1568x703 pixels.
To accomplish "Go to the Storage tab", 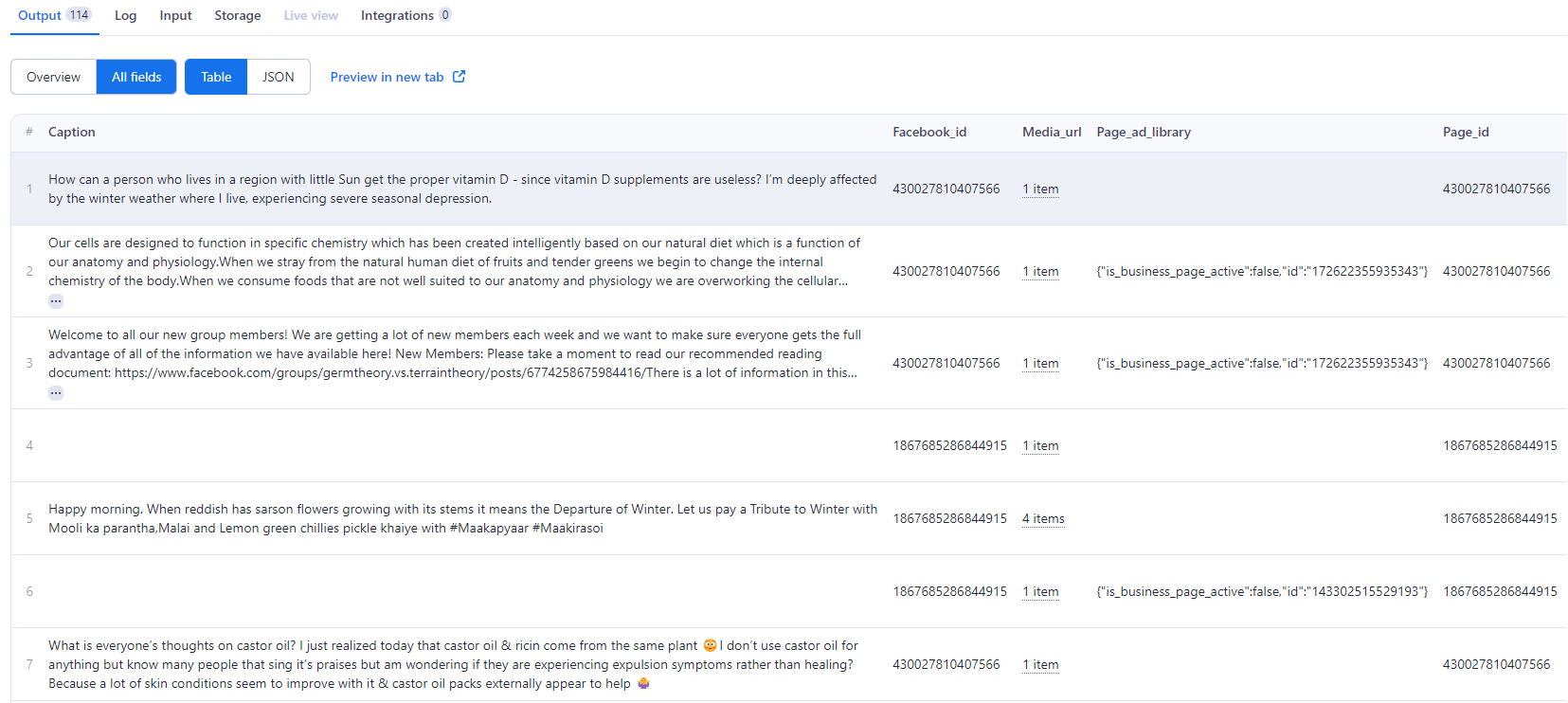I will click(x=237, y=15).
